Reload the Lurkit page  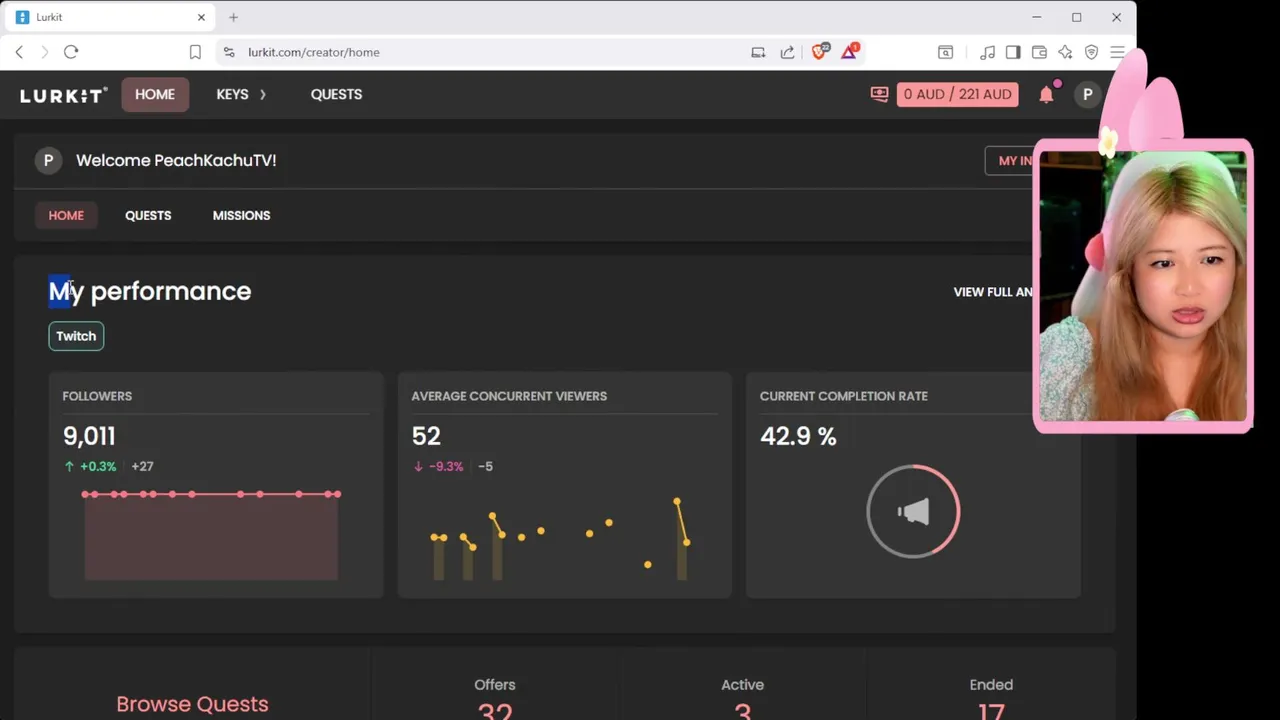71,52
